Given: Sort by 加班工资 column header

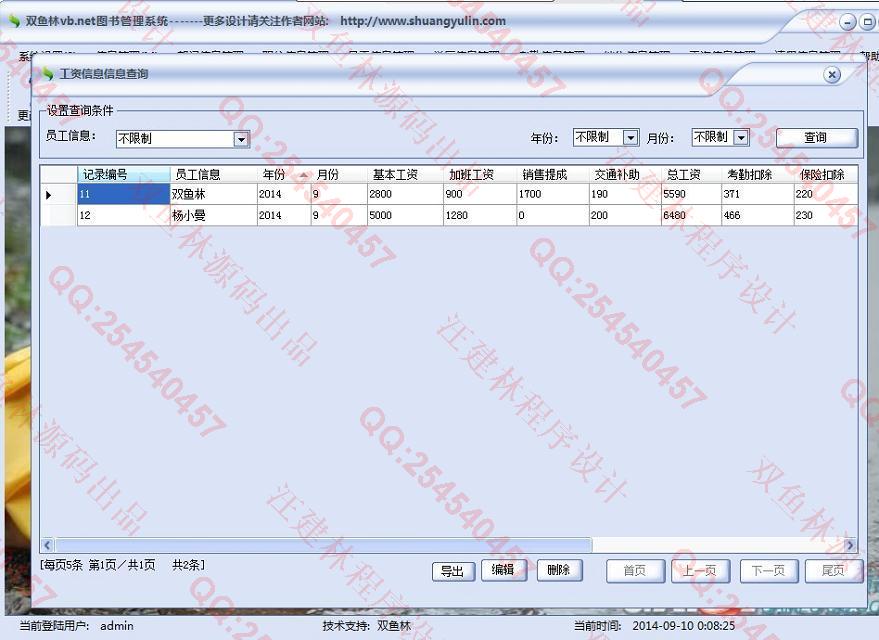Looking at the screenshot, I should tap(480, 175).
